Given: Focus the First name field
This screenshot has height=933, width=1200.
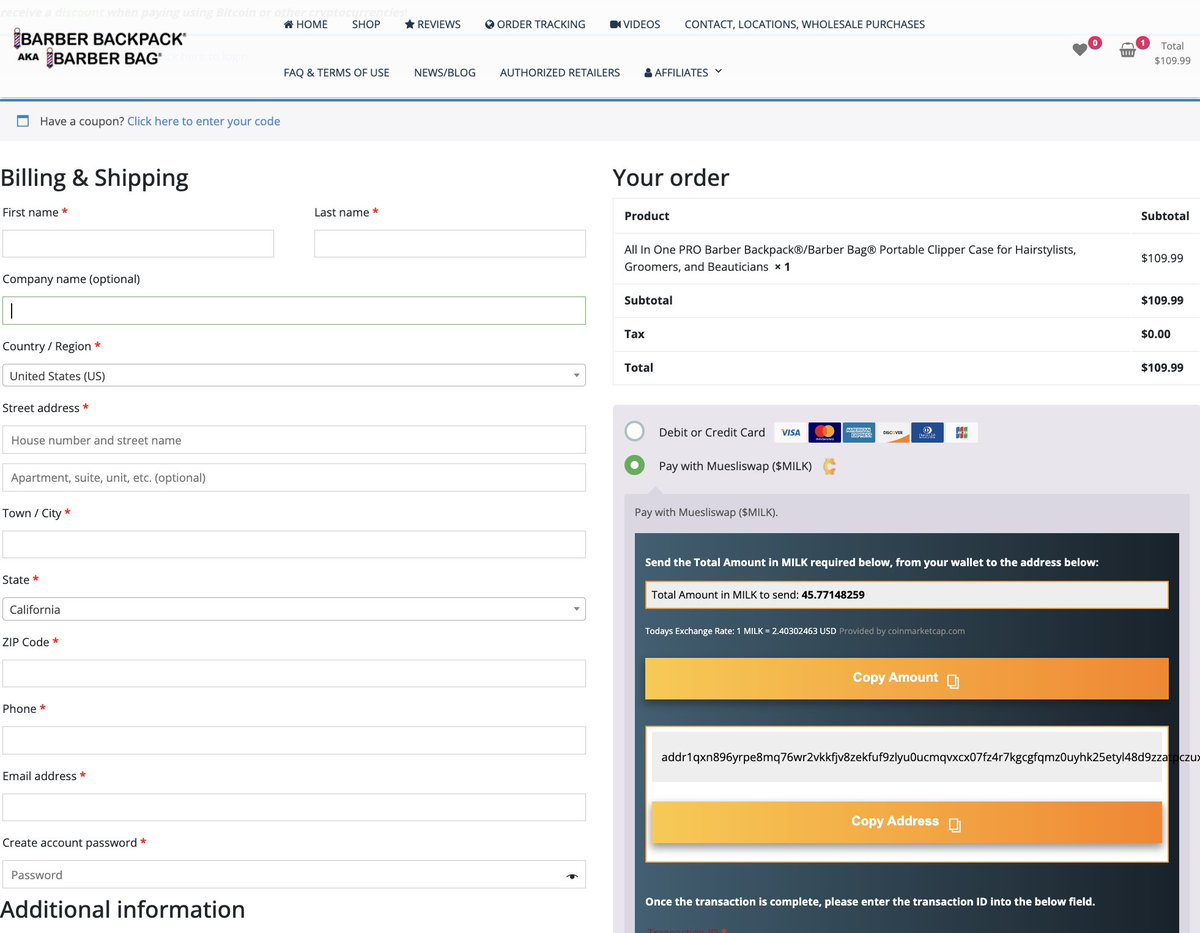Looking at the screenshot, I should coord(138,243).
